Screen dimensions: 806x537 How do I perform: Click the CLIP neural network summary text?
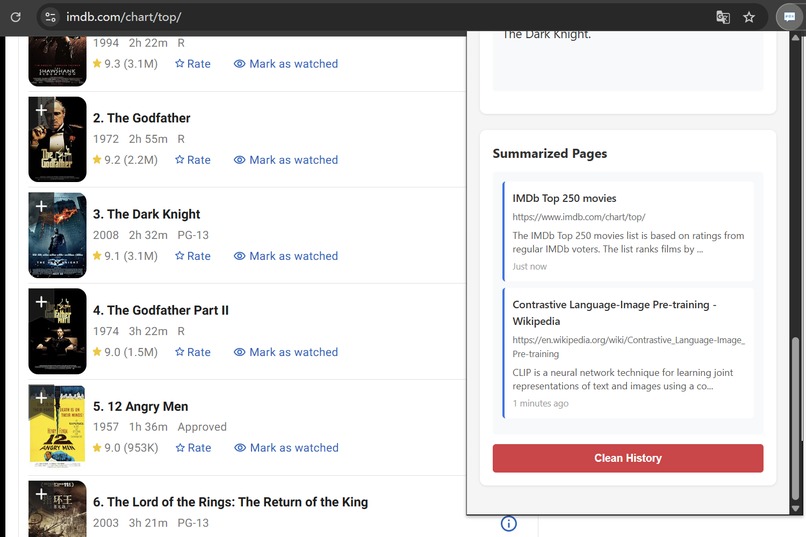[x=622, y=379]
